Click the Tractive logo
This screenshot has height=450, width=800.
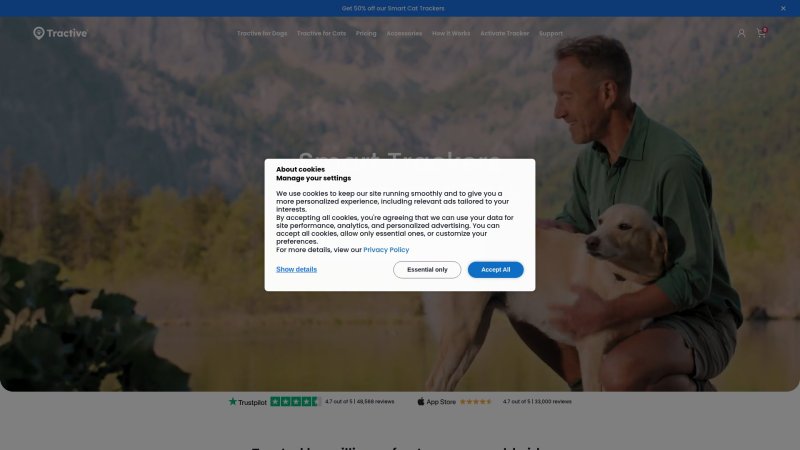click(x=60, y=33)
